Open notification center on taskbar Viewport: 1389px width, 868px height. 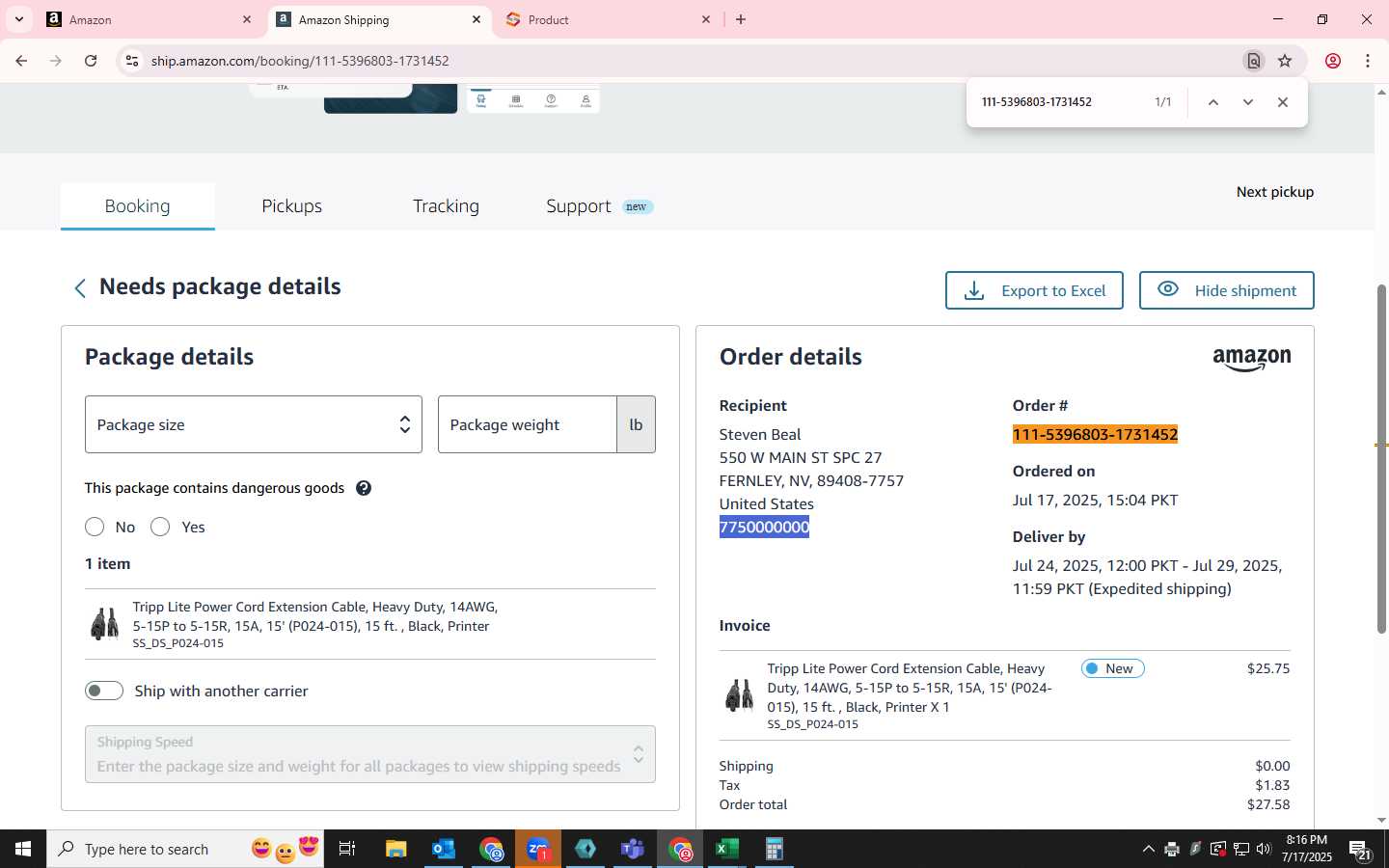tap(1360, 849)
